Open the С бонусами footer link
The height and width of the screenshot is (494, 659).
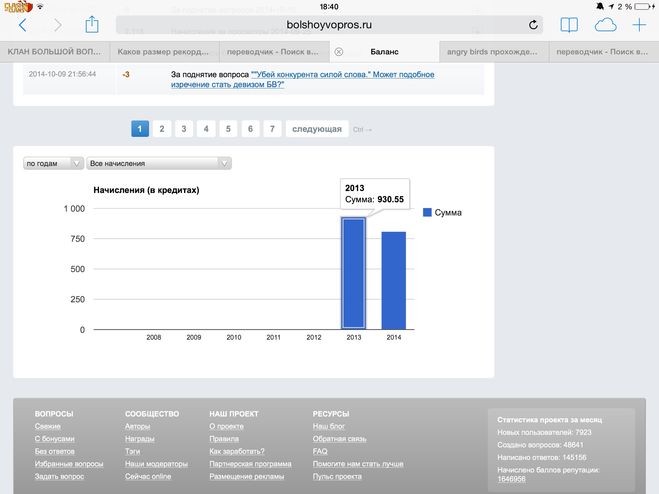click(55, 439)
